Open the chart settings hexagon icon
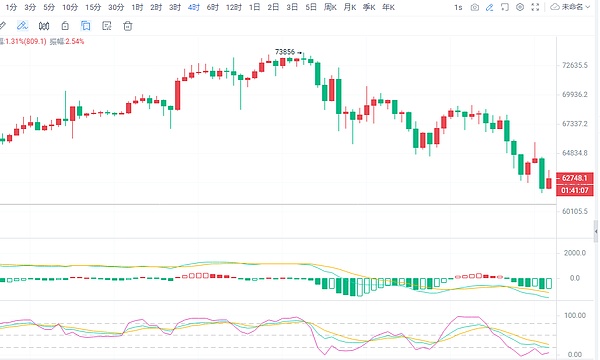 [520, 7]
